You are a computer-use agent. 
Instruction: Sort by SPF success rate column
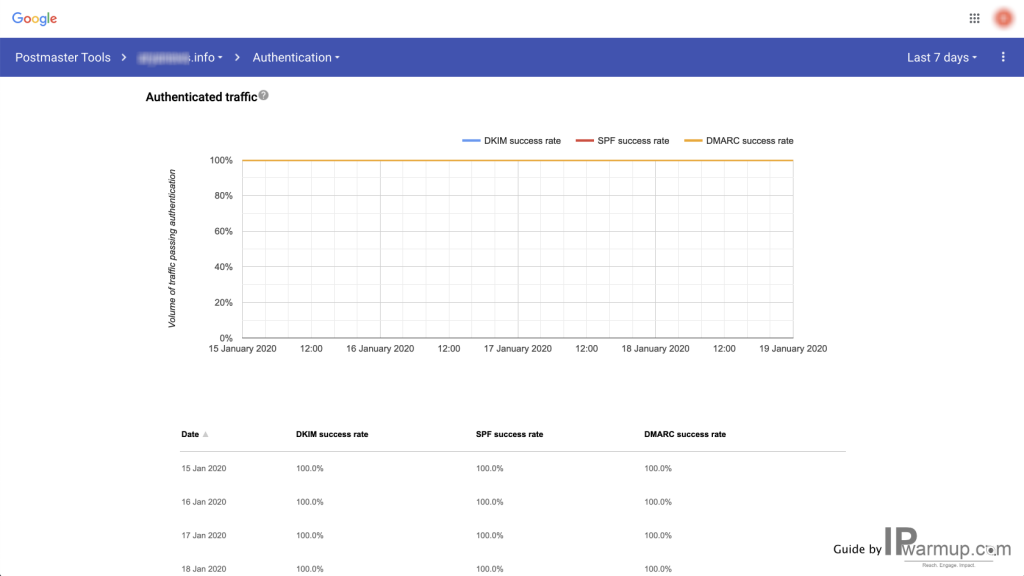click(509, 434)
